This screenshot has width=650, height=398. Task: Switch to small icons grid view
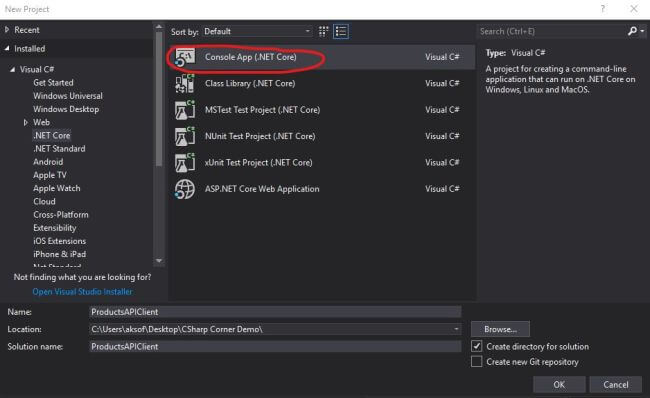(x=323, y=32)
